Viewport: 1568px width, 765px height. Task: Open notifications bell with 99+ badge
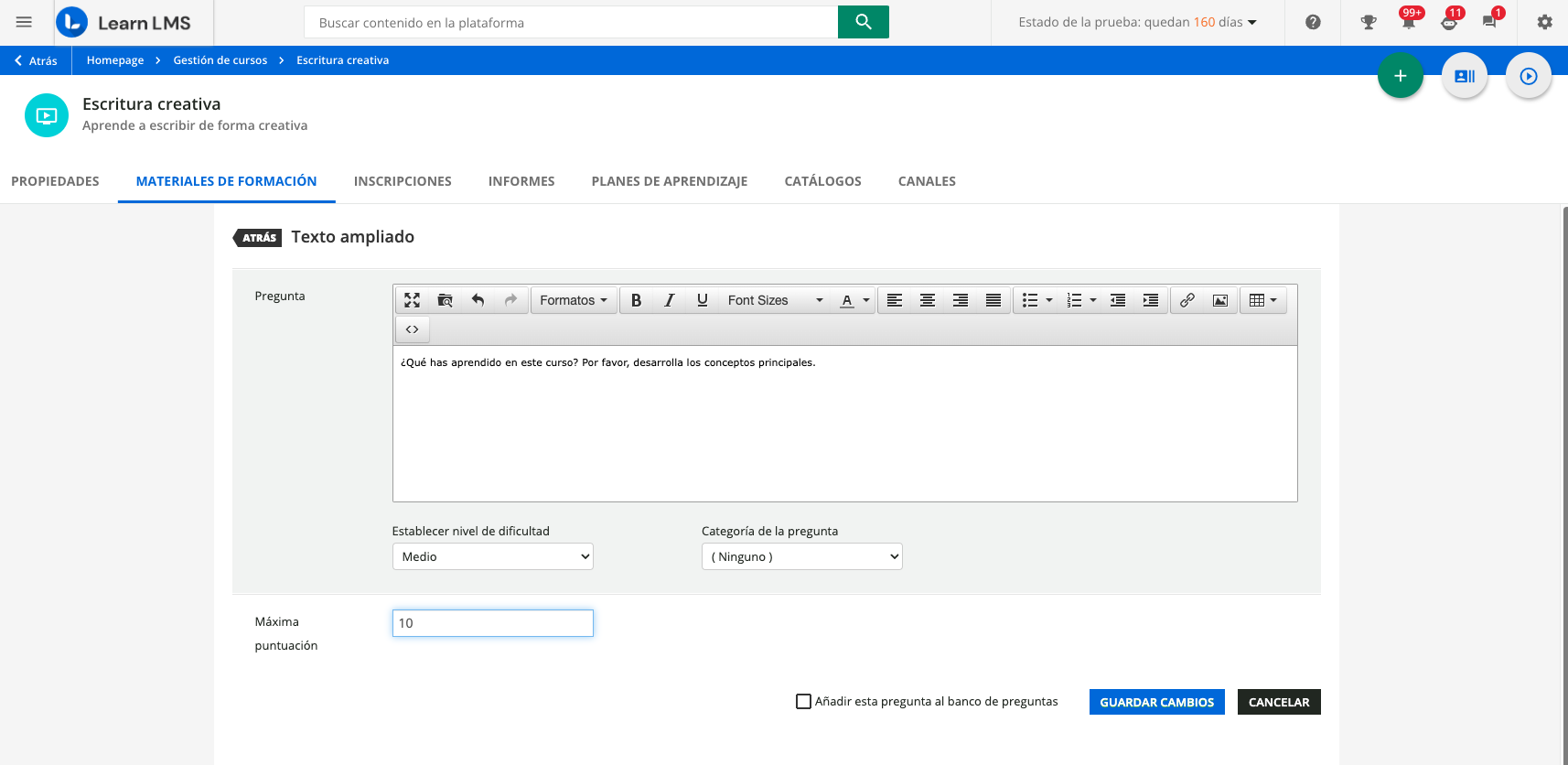click(1410, 20)
